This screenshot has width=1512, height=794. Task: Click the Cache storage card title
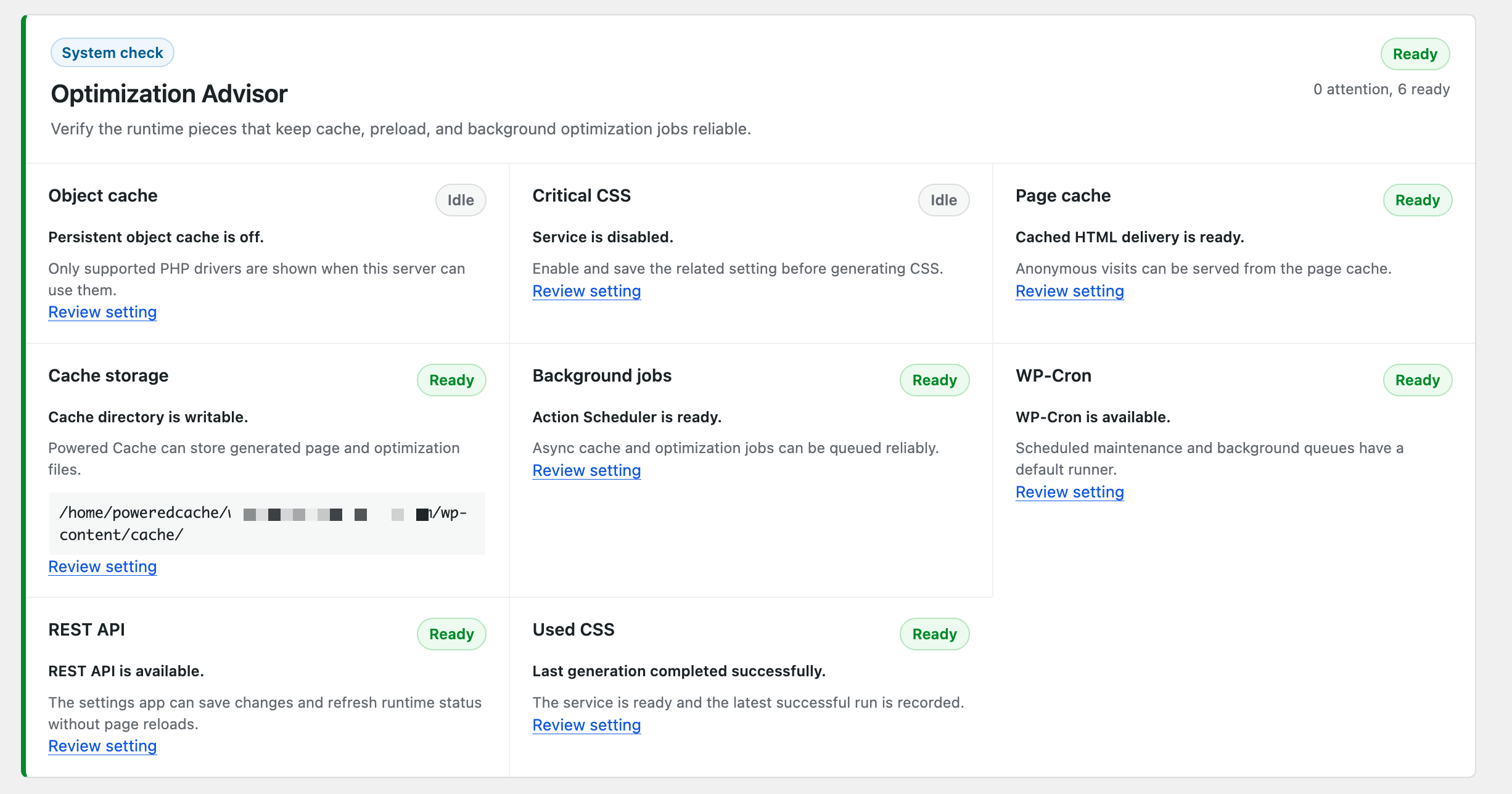108,375
